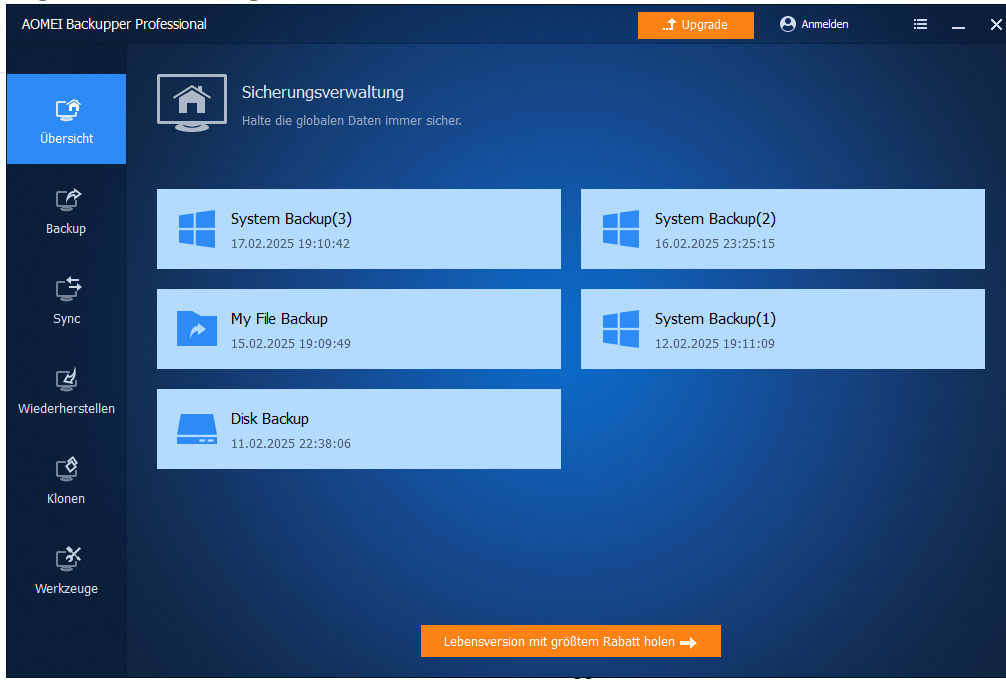
Task: Select the Sync tab label
Action: 67,318
